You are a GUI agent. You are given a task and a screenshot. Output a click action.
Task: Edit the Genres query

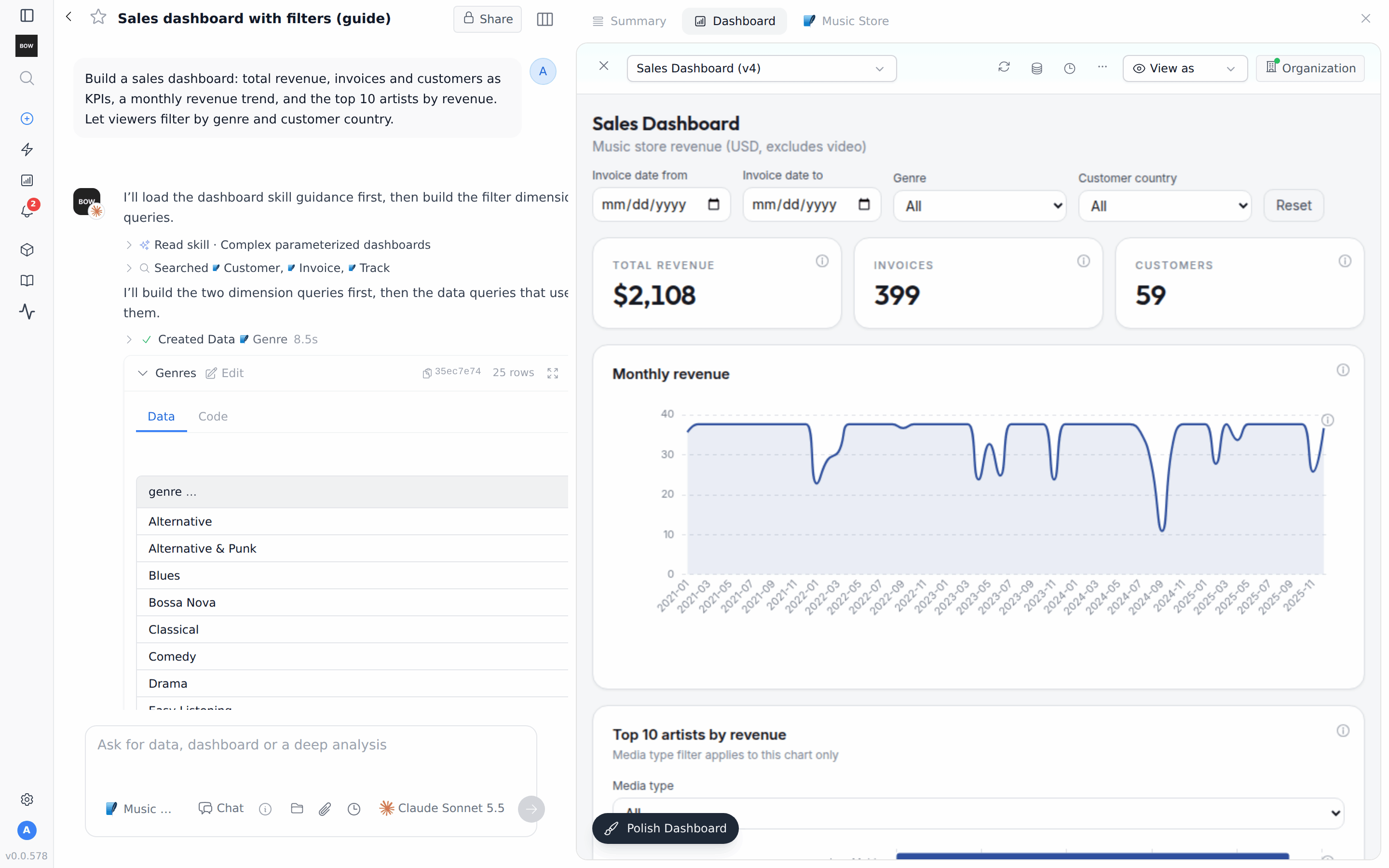point(224,373)
